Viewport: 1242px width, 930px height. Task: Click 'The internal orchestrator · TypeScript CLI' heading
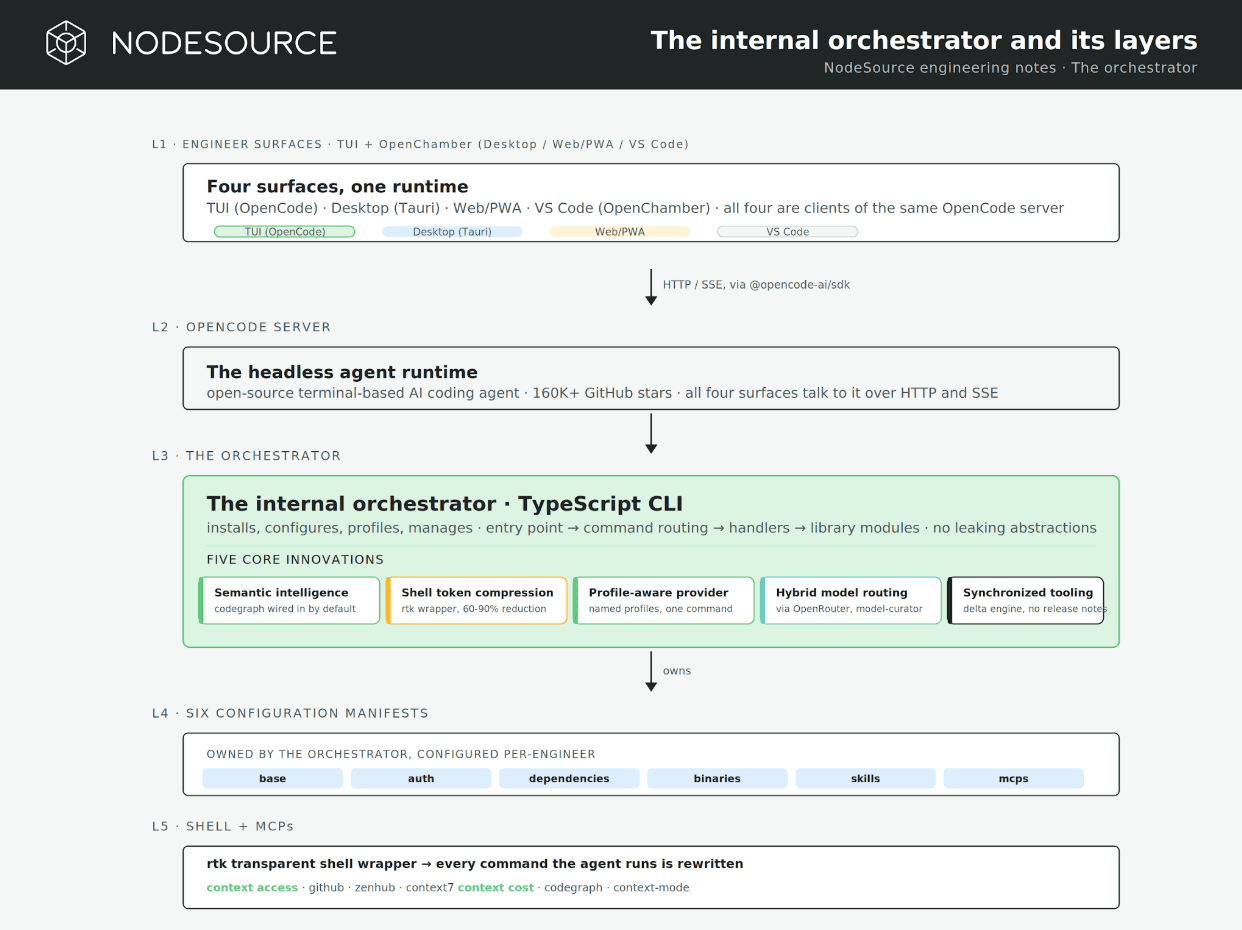445,504
